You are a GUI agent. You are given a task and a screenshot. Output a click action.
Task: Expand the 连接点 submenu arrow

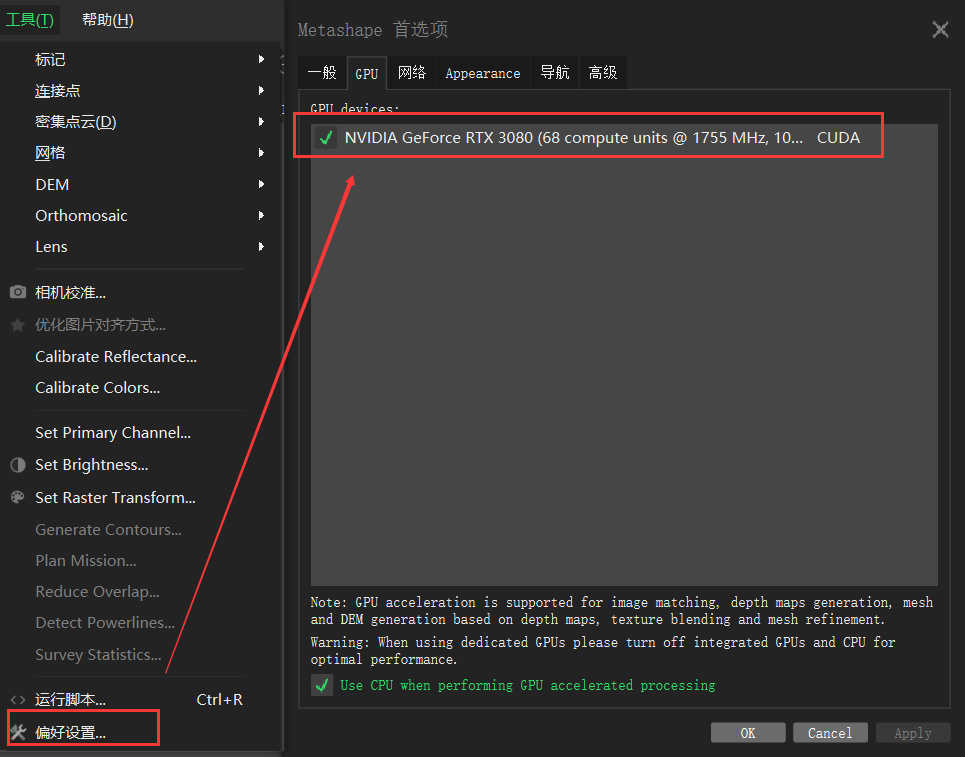pos(261,90)
